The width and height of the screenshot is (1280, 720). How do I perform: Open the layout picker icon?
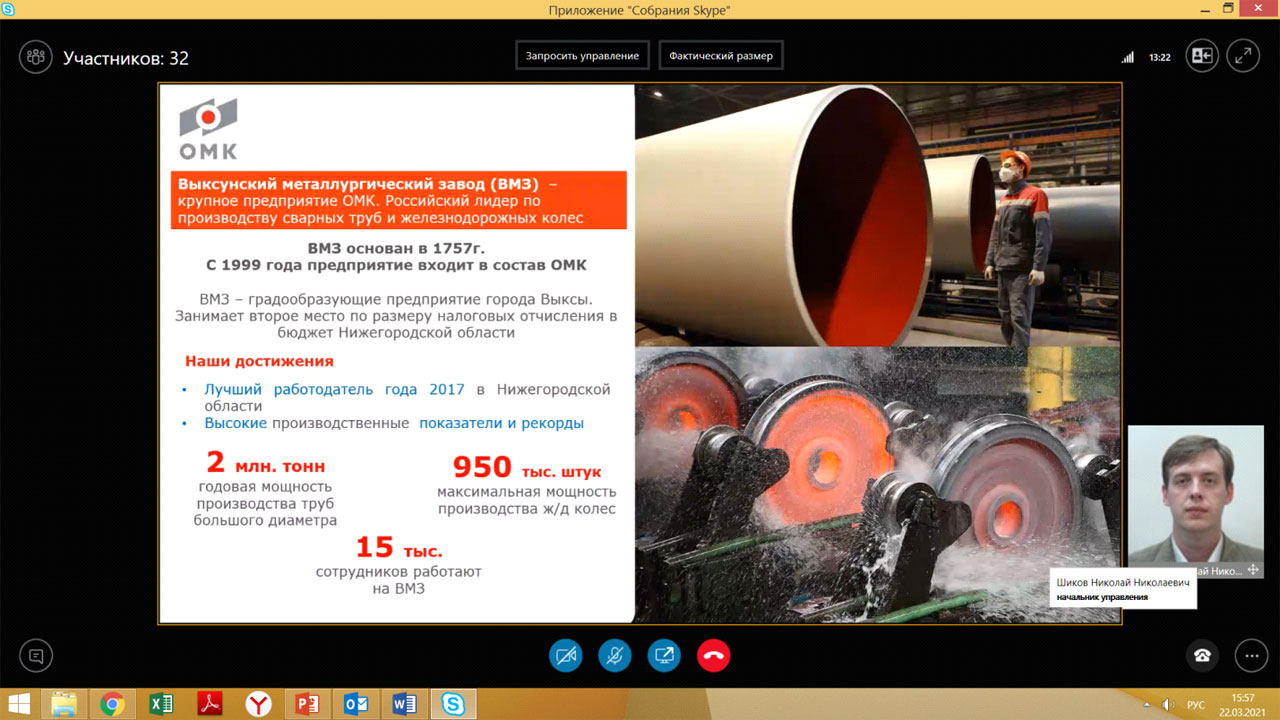[1202, 56]
